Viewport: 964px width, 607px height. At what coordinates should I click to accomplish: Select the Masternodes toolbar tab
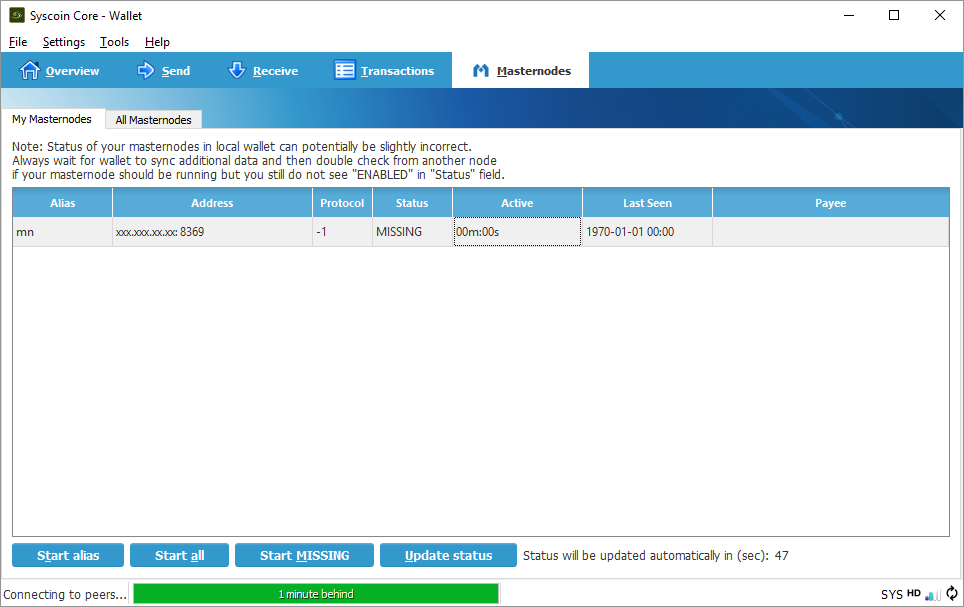pyautogui.click(x=520, y=70)
